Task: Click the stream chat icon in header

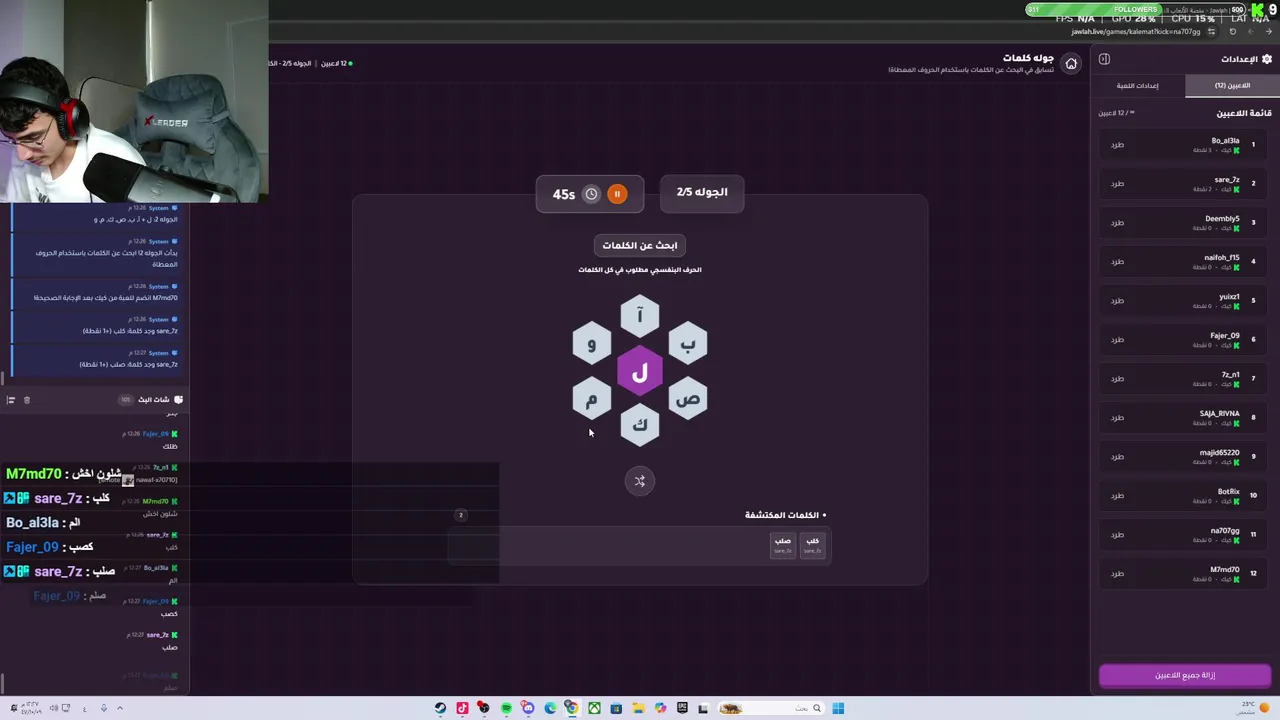Action: click(178, 400)
